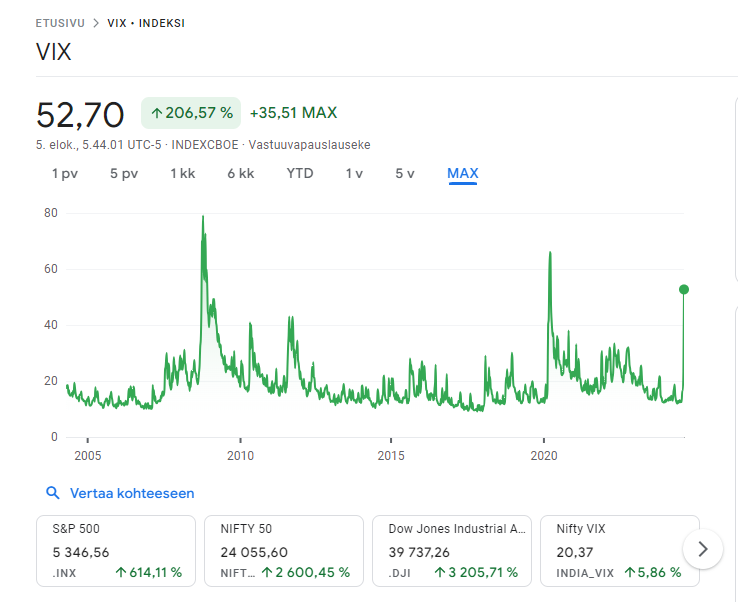Screen dimensions: 738x602
Task: Open the Vertaa kohteeseen compare link
Action: click(x=132, y=493)
